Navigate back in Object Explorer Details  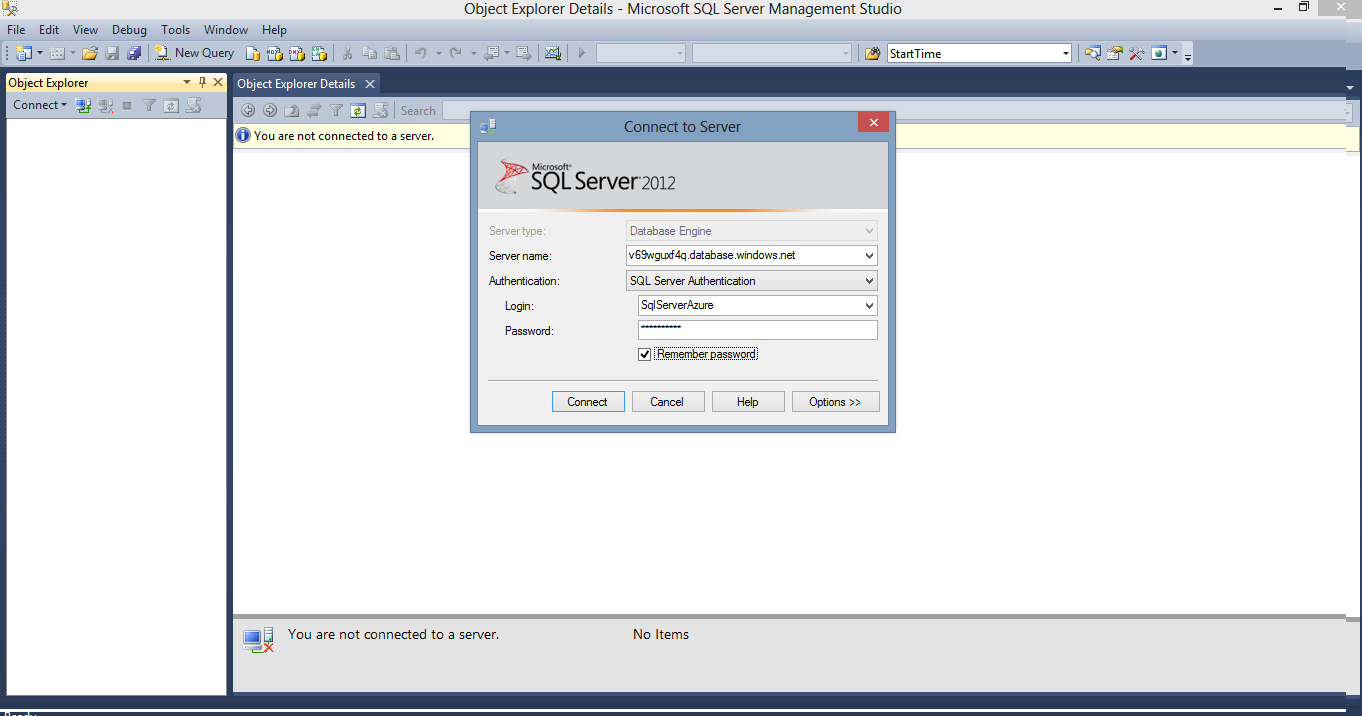(x=248, y=110)
